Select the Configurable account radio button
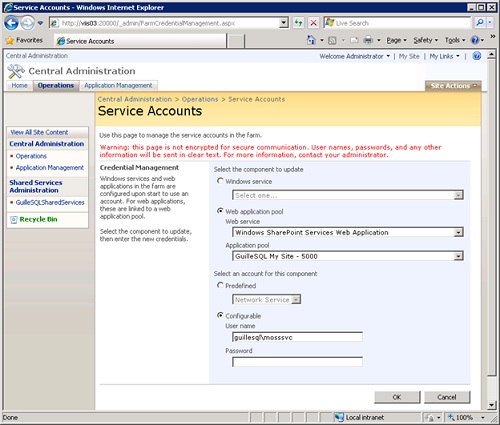This screenshot has width=500, height=425. tap(220, 315)
